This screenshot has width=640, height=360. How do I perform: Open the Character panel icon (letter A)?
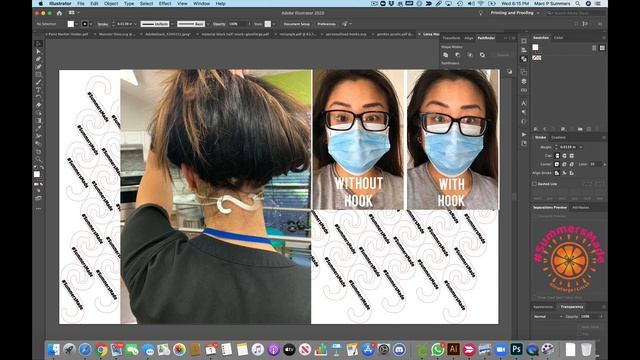point(524,103)
